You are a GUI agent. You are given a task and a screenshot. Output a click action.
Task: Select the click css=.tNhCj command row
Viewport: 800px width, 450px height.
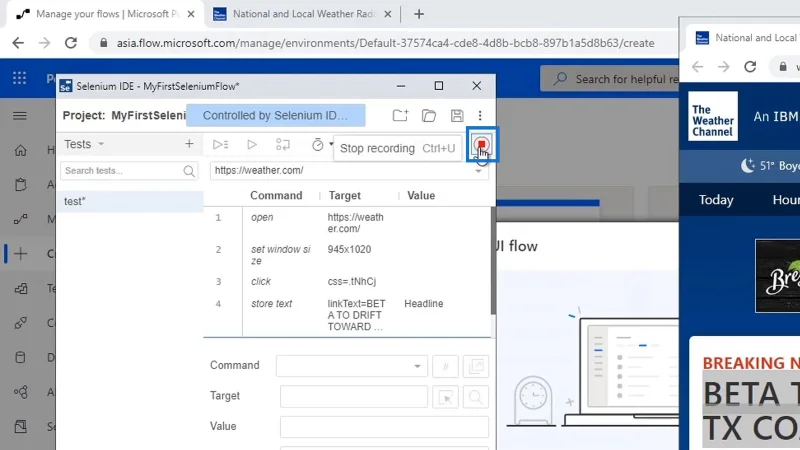[x=348, y=282]
